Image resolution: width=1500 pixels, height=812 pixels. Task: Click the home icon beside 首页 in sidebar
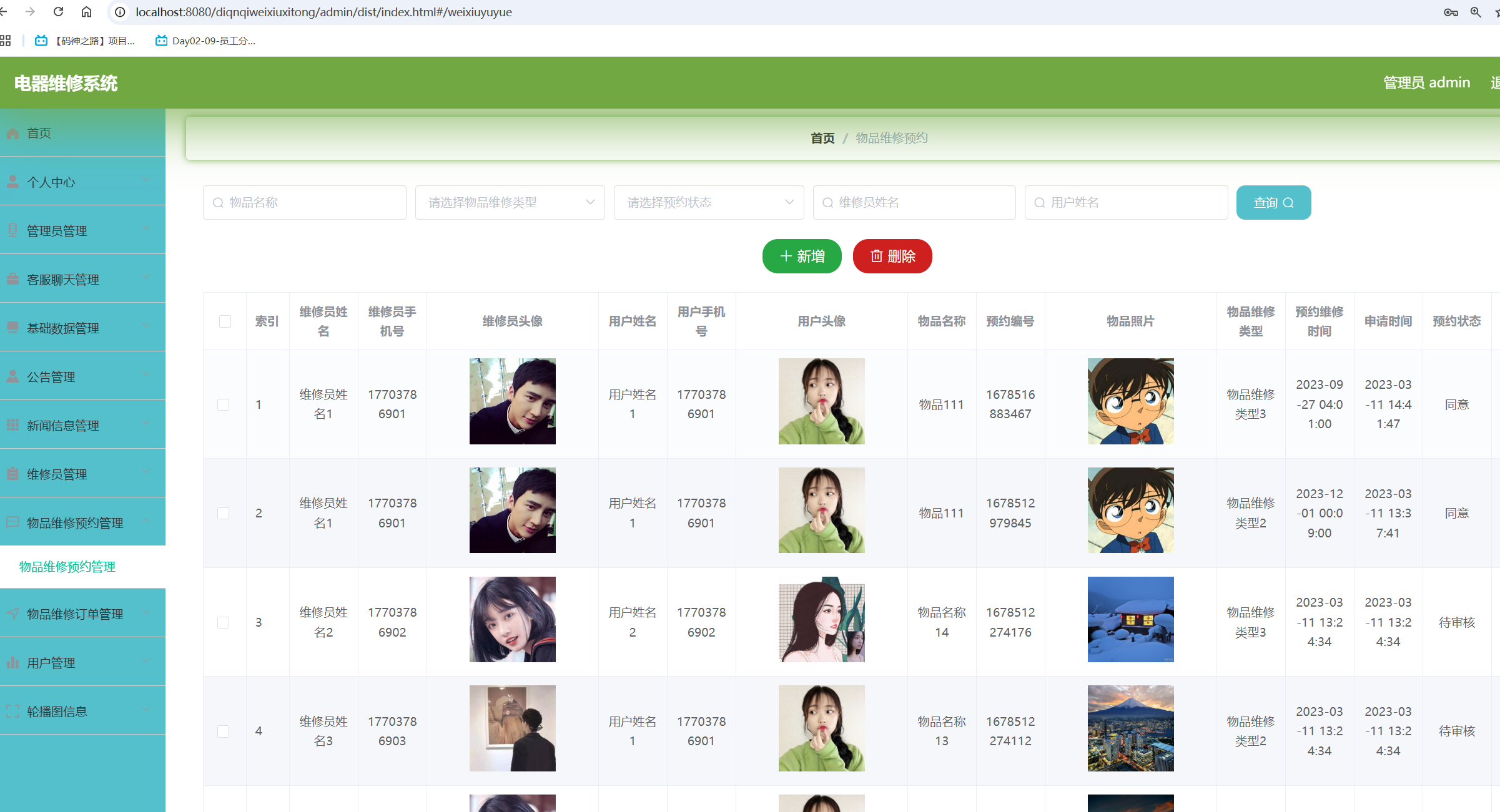pos(13,133)
